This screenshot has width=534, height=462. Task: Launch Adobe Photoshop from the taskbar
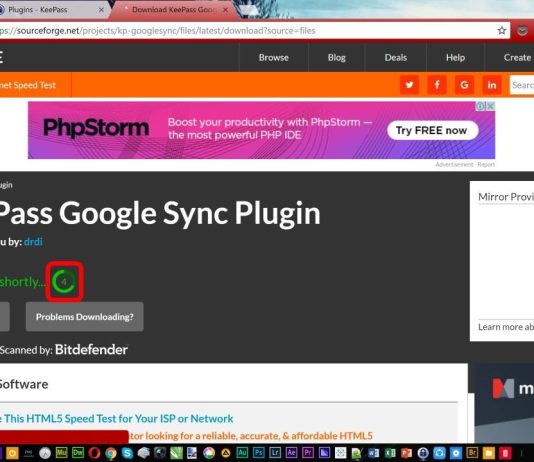tap(259, 453)
